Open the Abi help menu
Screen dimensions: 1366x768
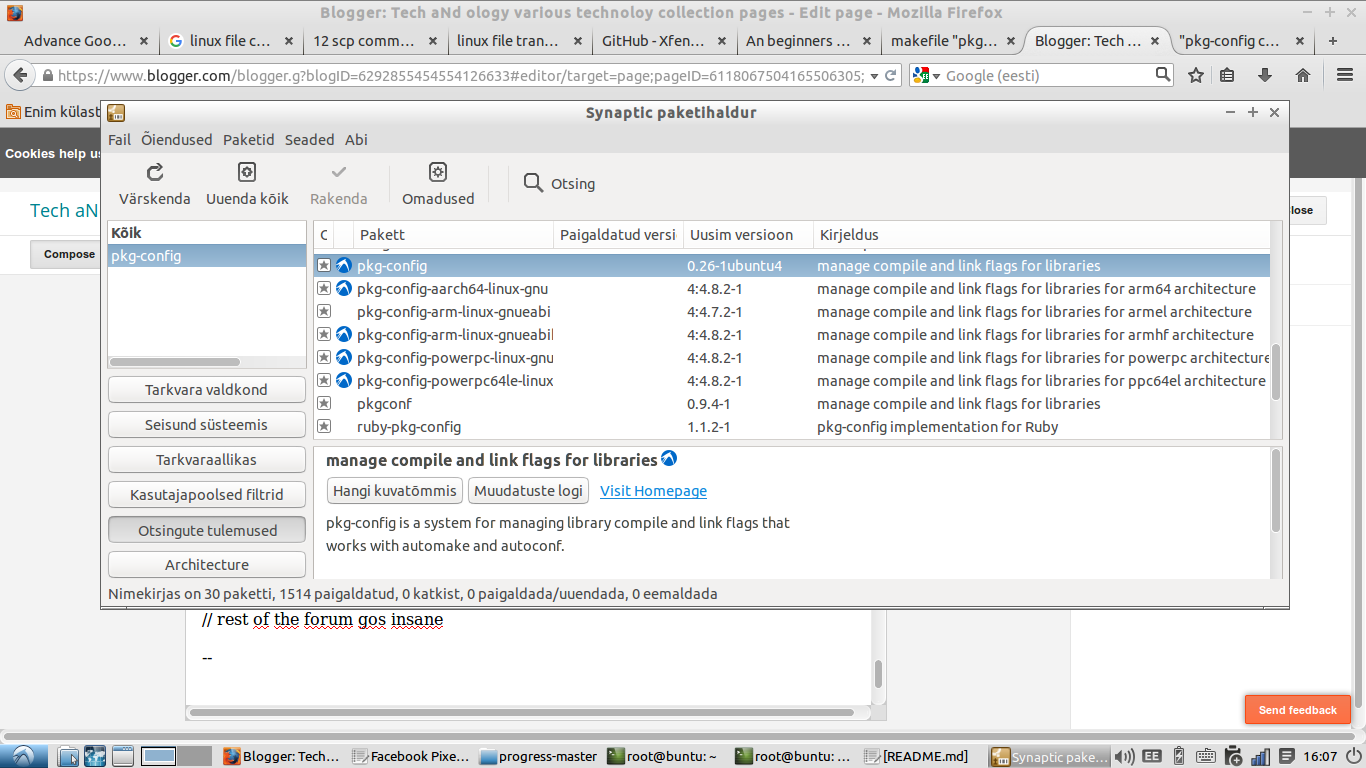(356, 140)
